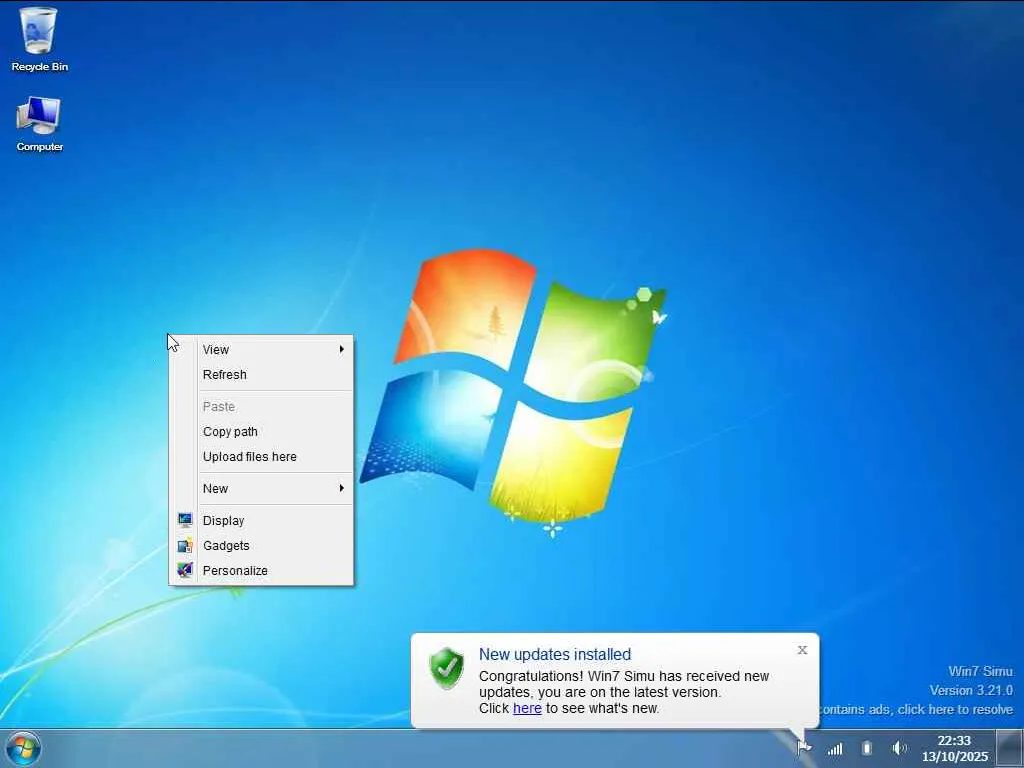The height and width of the screenshot is (768, 1024).
Task: Open the Display menu entry
Action: point(261,520)
